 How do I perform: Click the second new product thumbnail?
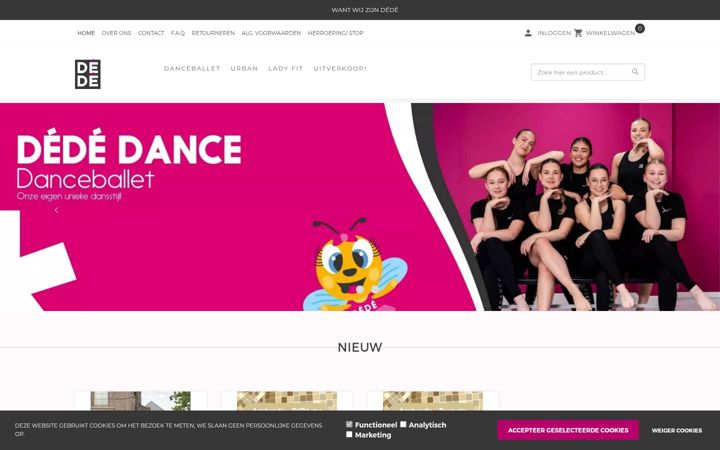pos(287,401)
